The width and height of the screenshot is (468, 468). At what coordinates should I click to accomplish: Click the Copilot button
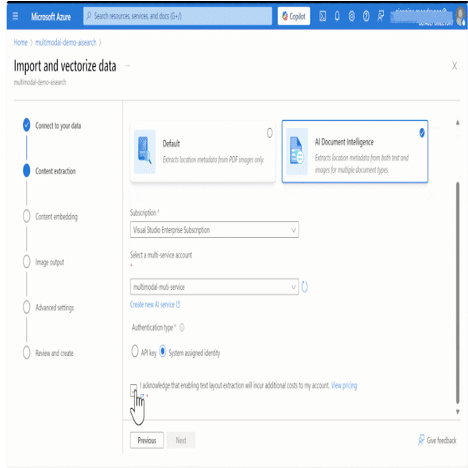click(x=294, y=16)
